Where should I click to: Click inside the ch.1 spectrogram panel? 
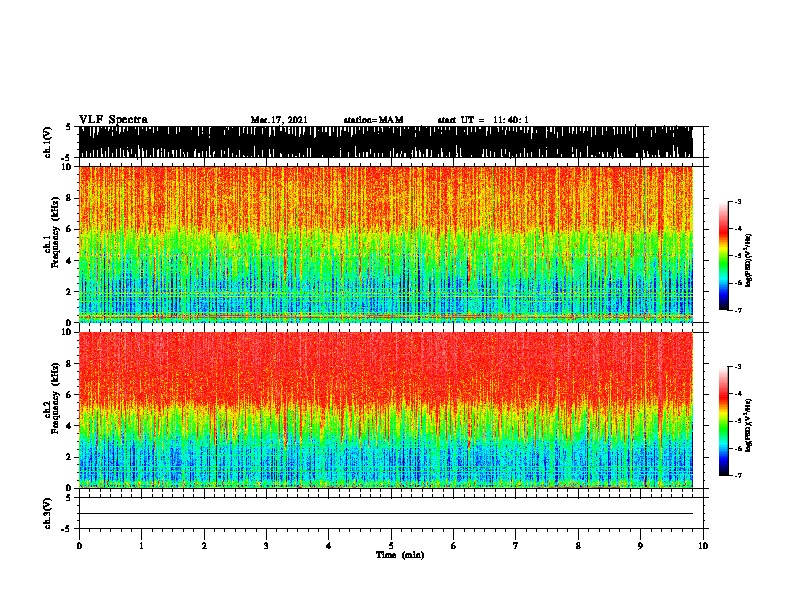tap(386, 244)
